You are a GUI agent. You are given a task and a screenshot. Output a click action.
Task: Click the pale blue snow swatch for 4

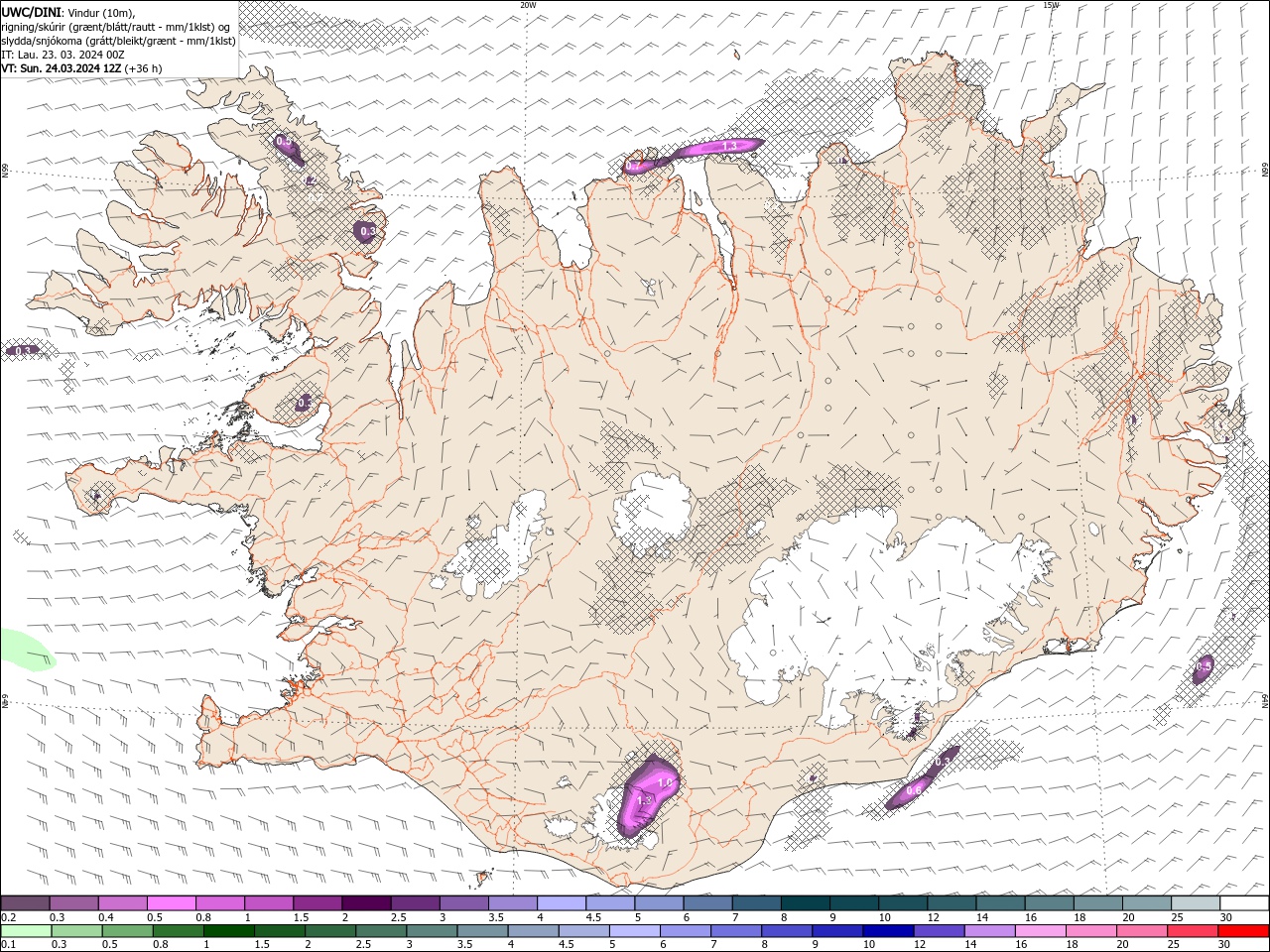click(x=561, y=903)
